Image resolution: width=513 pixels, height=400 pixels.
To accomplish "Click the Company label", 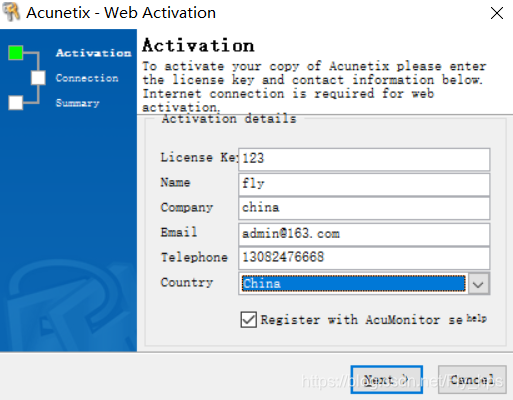I will pos(187,208).
